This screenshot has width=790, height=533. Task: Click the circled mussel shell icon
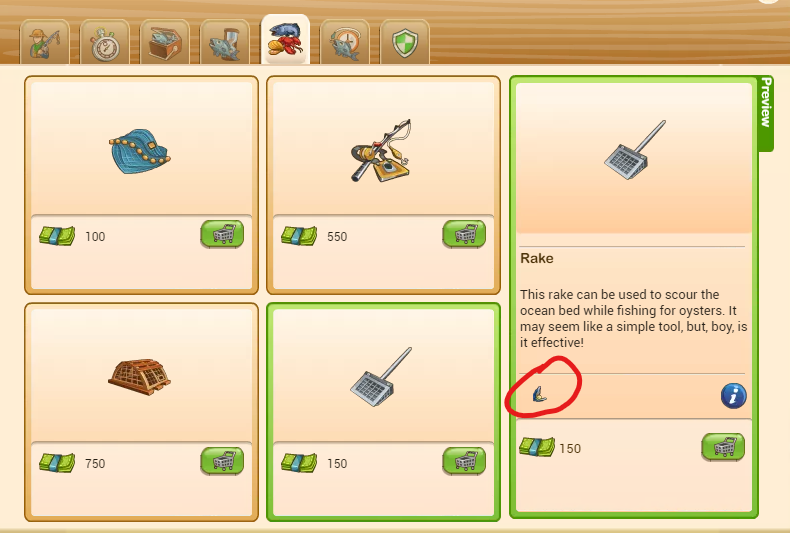[540, 394]
